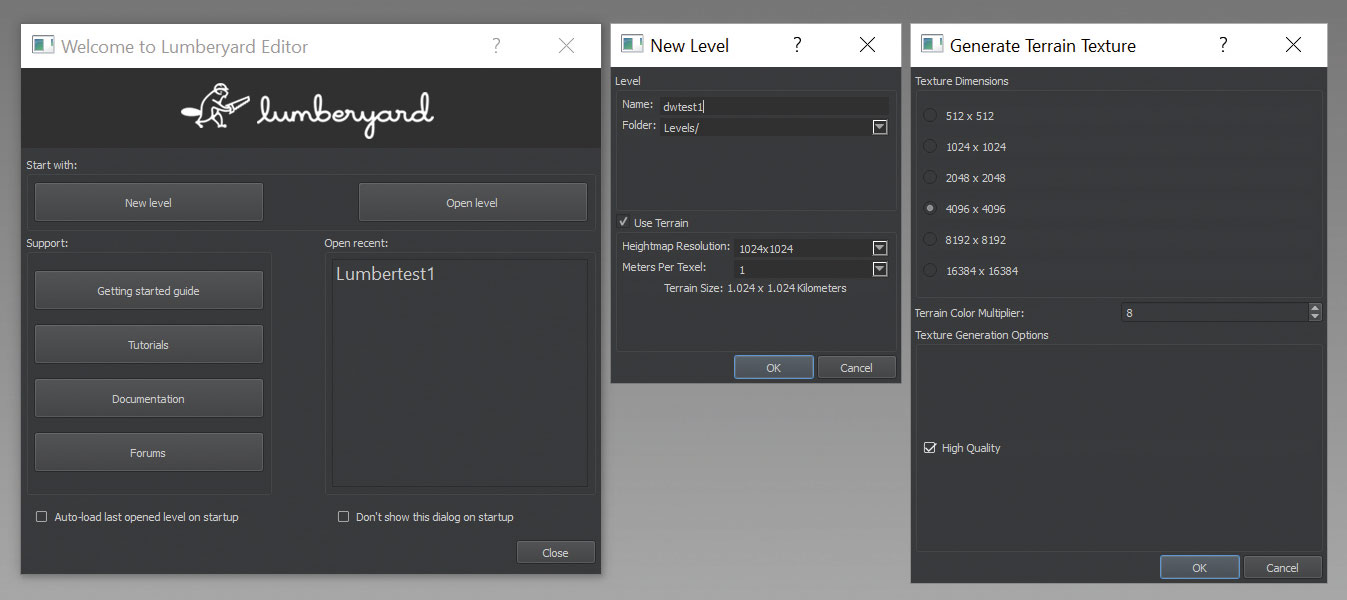Click the level Name input field
Image resolution: width=1347 pixels, height=600 pixels.
click(x=773, y=105)
